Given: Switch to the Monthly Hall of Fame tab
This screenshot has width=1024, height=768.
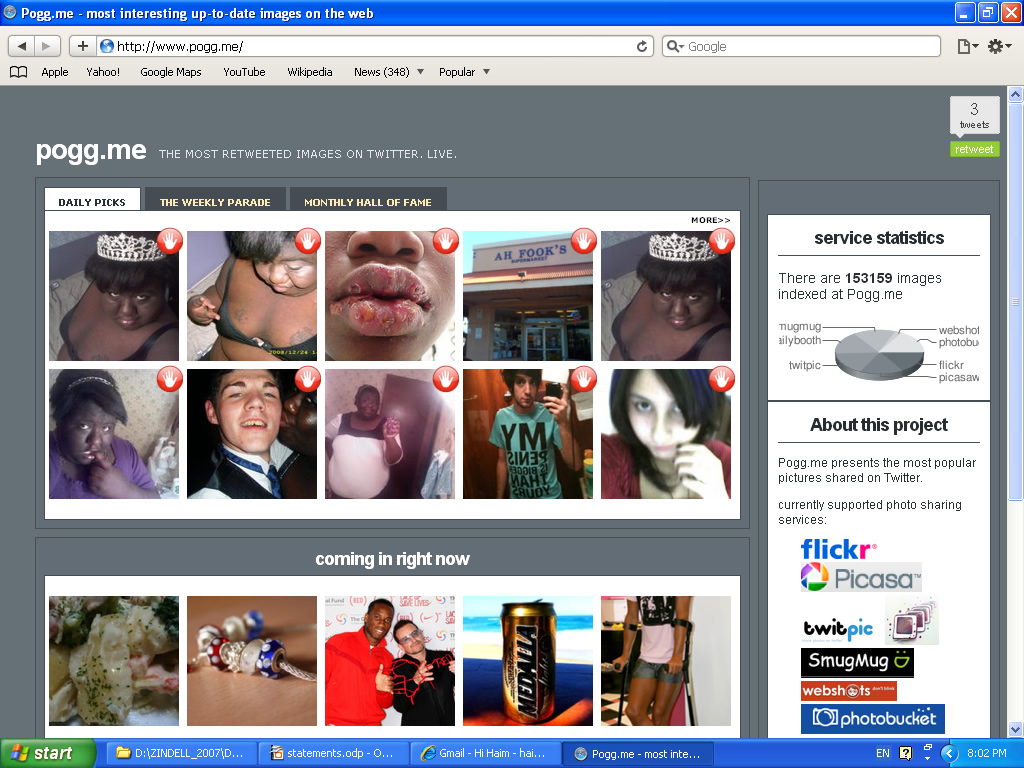Looking at the screenshot, I should [x=368, y=200].
